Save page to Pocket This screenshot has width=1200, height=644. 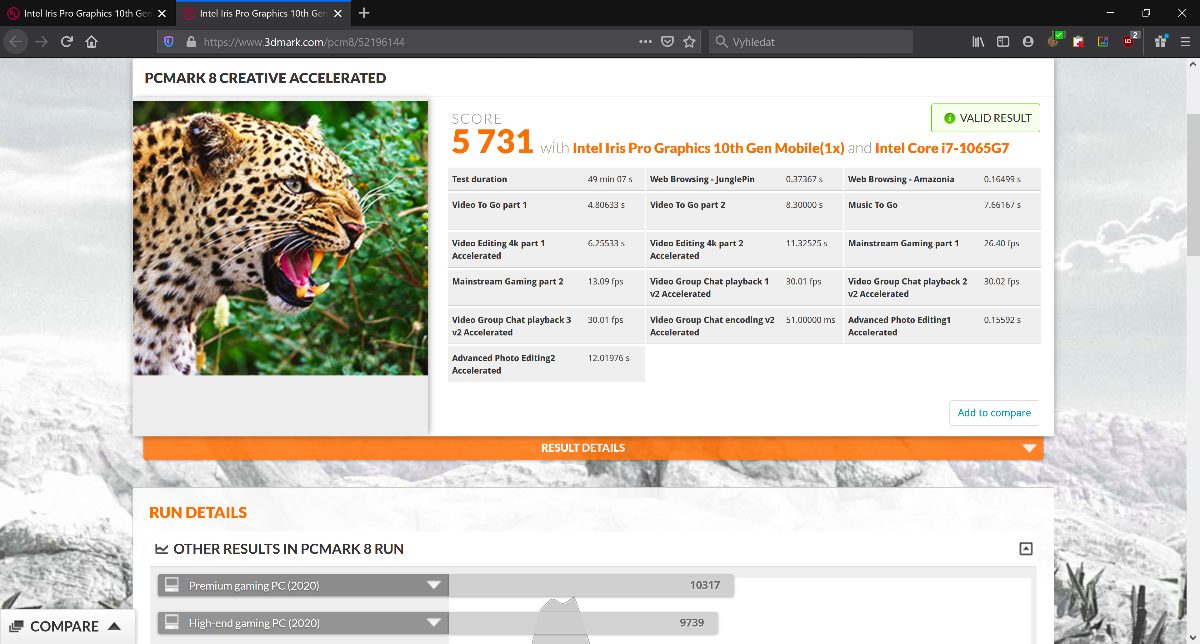click(667, 42)
